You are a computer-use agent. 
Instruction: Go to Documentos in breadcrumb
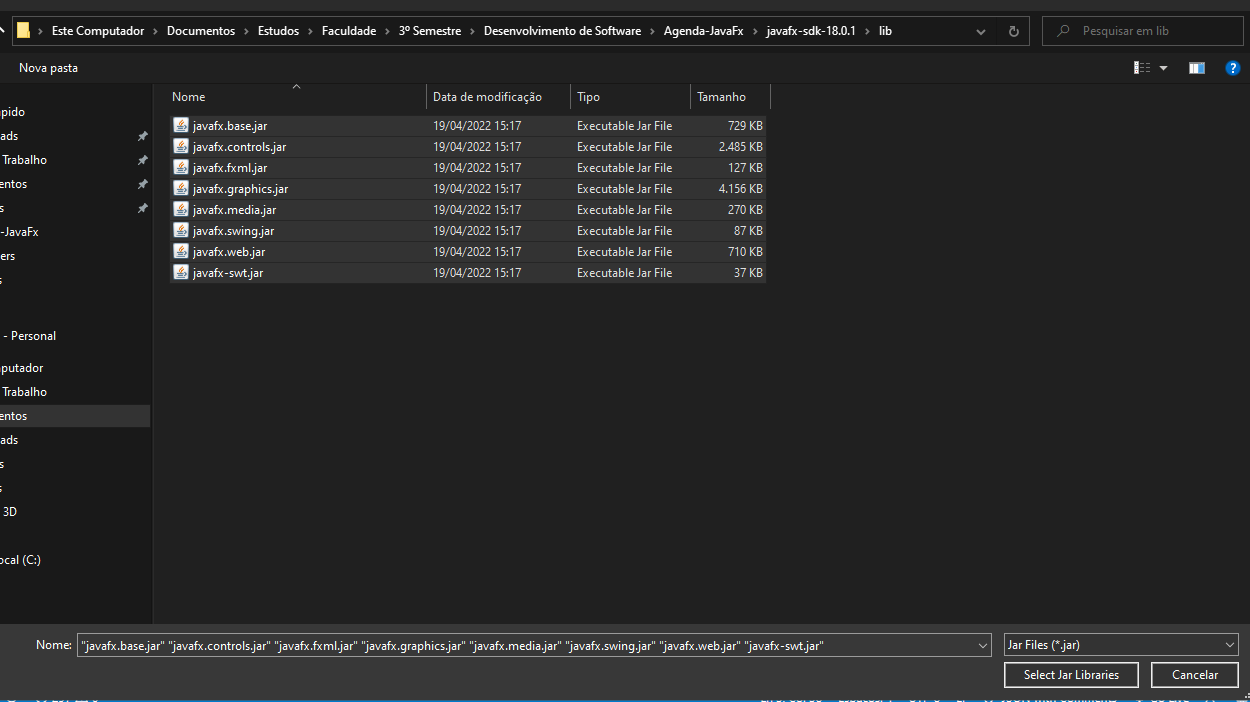pos(201,31)
